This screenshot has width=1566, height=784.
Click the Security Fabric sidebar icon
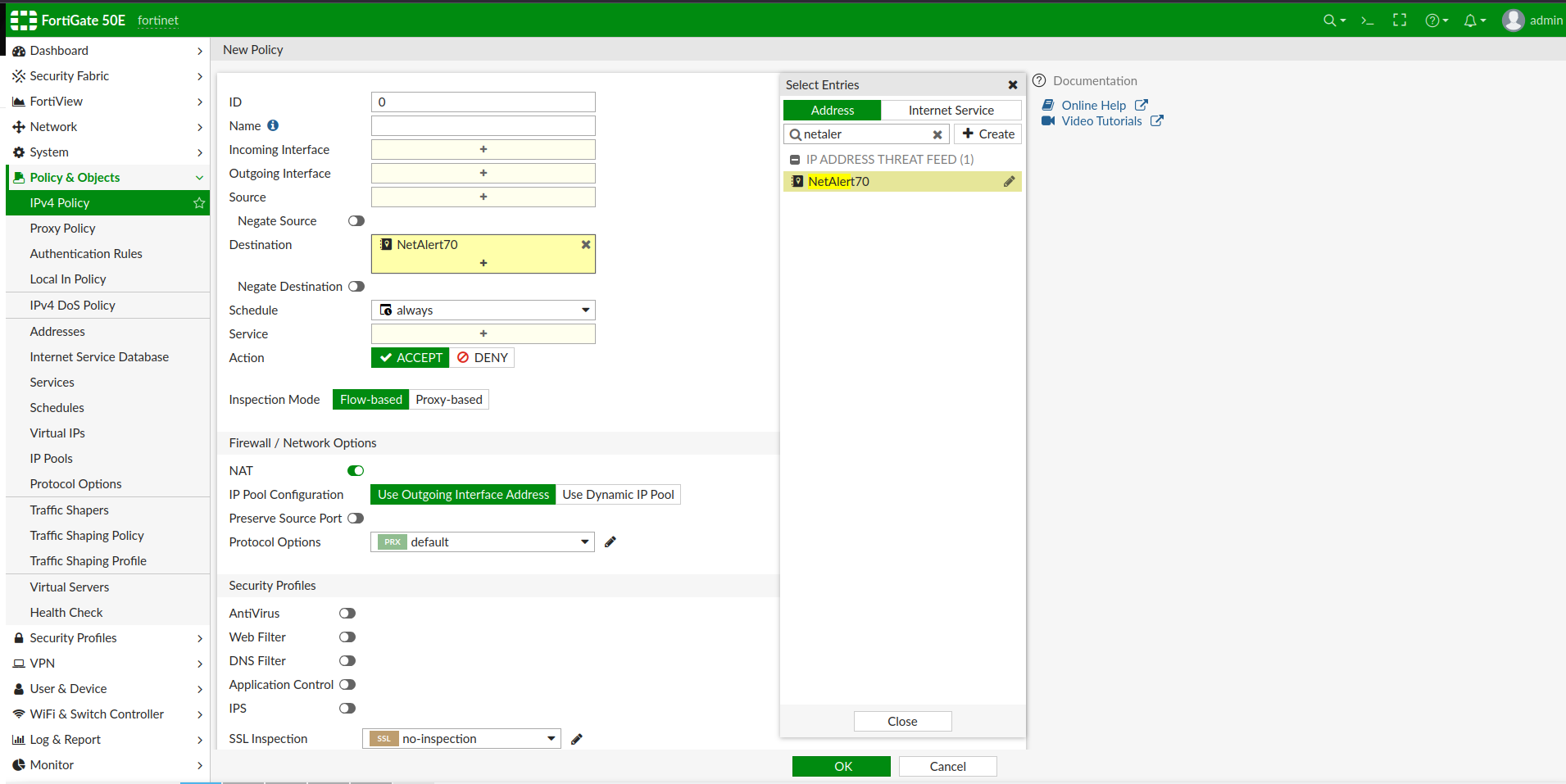click(x=19, y=76)
